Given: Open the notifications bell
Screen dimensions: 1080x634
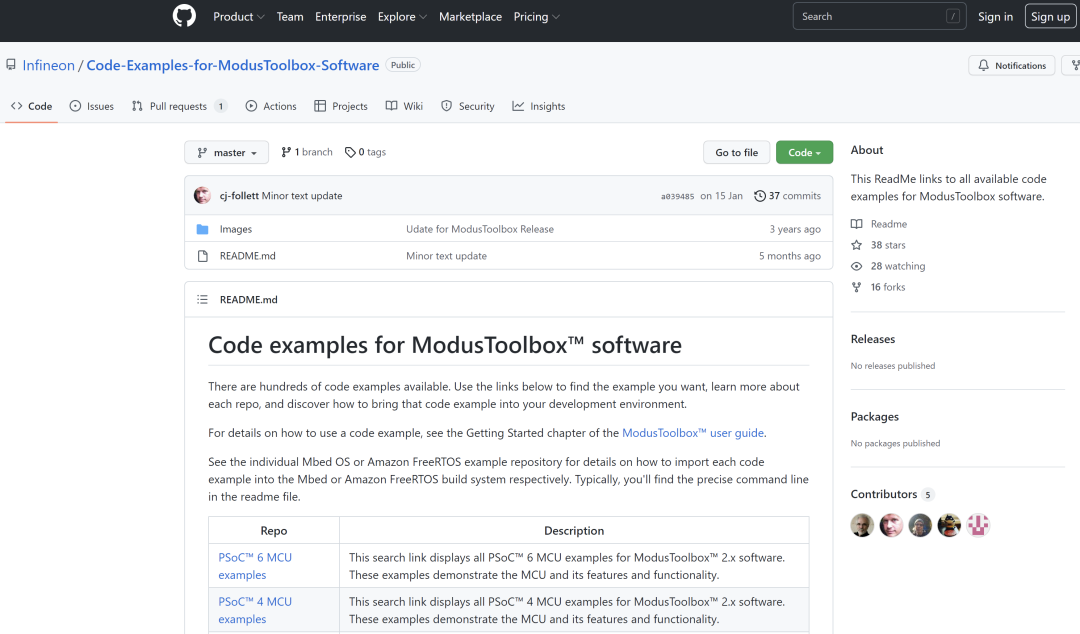Looking at the screenshot, I should [x=983, y=65].
